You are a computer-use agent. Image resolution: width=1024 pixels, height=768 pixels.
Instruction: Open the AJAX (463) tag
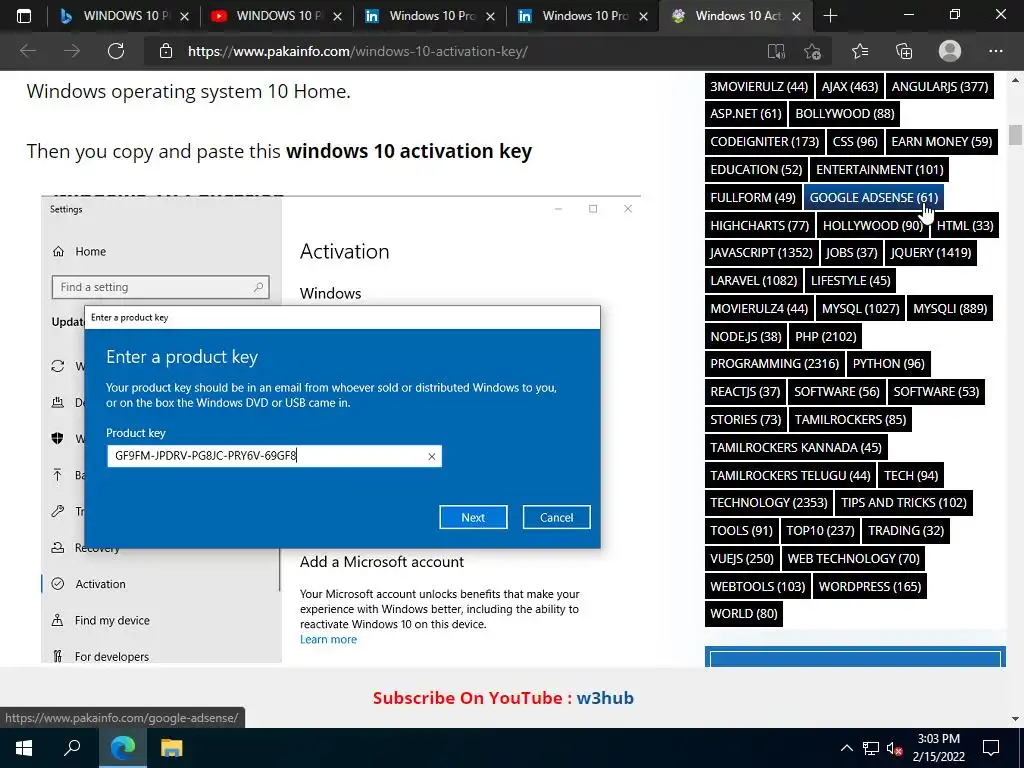coord(850,86)
